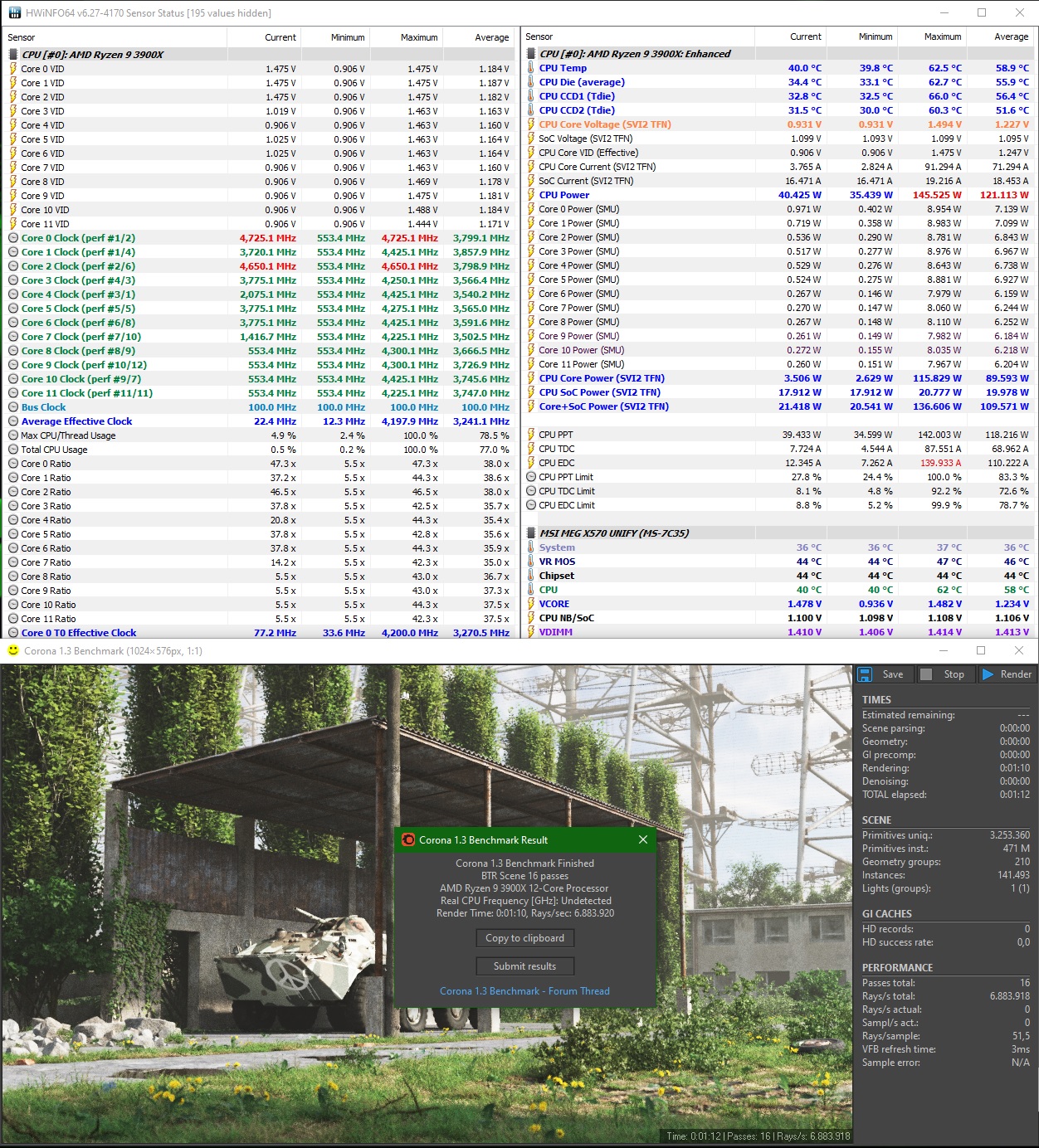Open Corona 1.3 Benchmark Forum Thread link

[524, 991]
